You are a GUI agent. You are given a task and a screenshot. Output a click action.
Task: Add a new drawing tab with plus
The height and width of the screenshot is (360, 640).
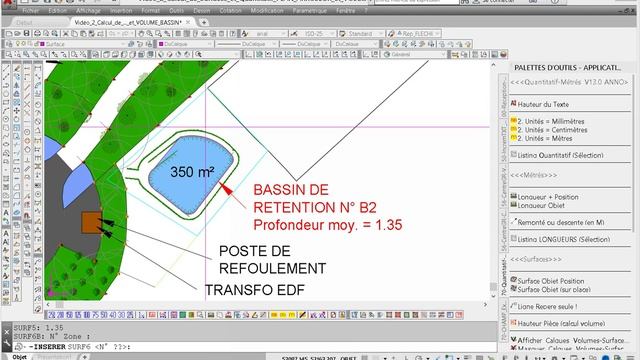tap(204, 22)
